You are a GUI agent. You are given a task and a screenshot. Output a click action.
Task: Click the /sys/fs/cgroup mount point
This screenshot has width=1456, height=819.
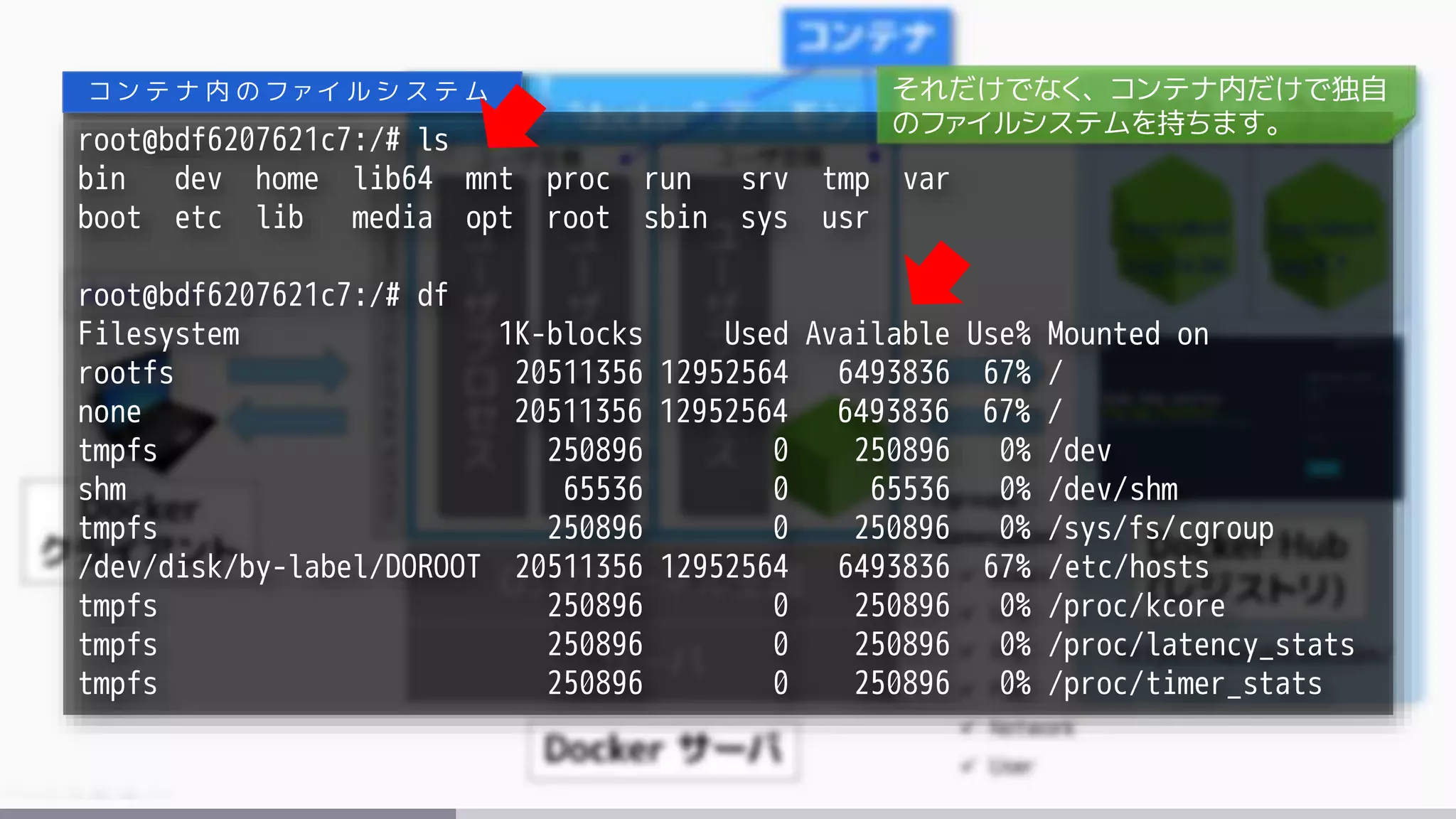click(x=1162, y=528)
